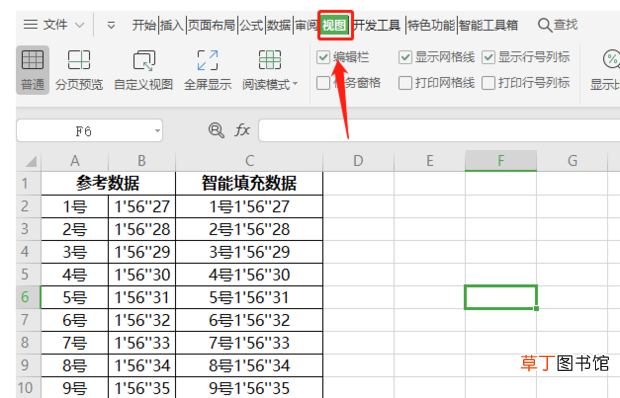Enable the 打印网格线 checkbox
The width and height of the screenshot is (620, 398).
click(405, 83)
